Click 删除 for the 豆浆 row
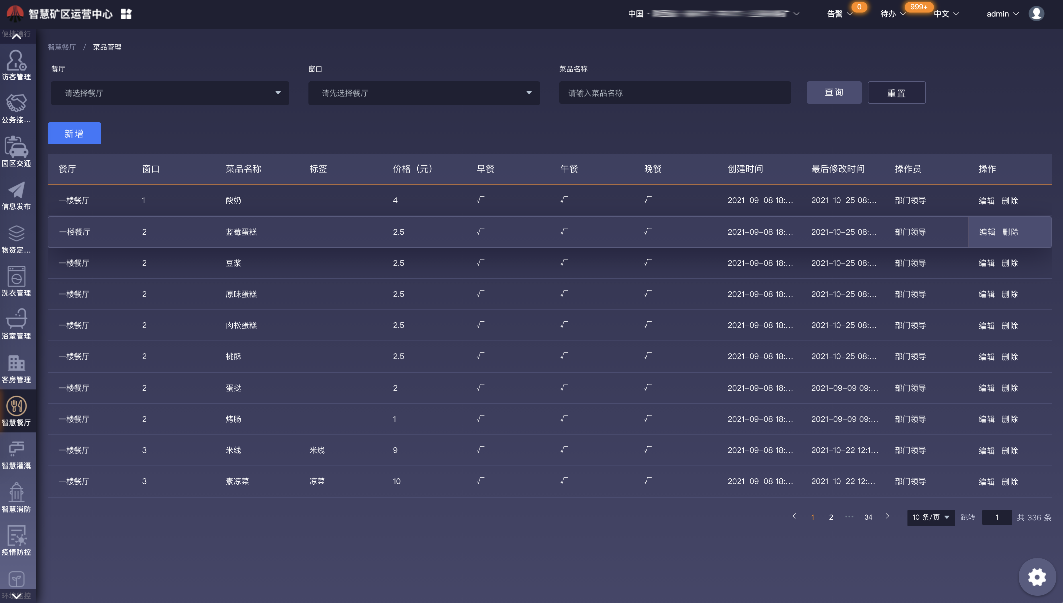Image resolution: width=1063 pixels, height=603 pixels. [1009, 263]
